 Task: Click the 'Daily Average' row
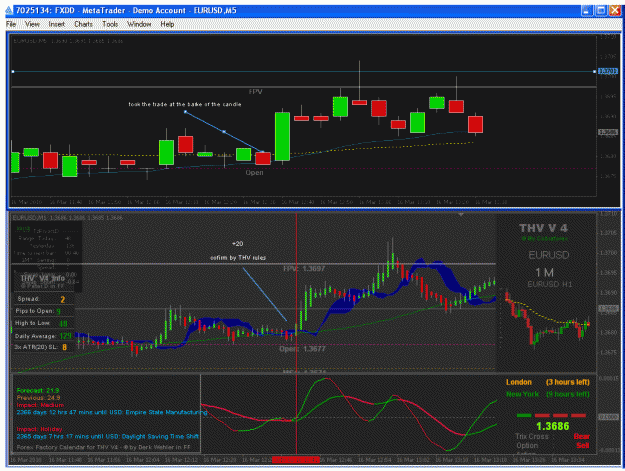click(x=43, y=336)
